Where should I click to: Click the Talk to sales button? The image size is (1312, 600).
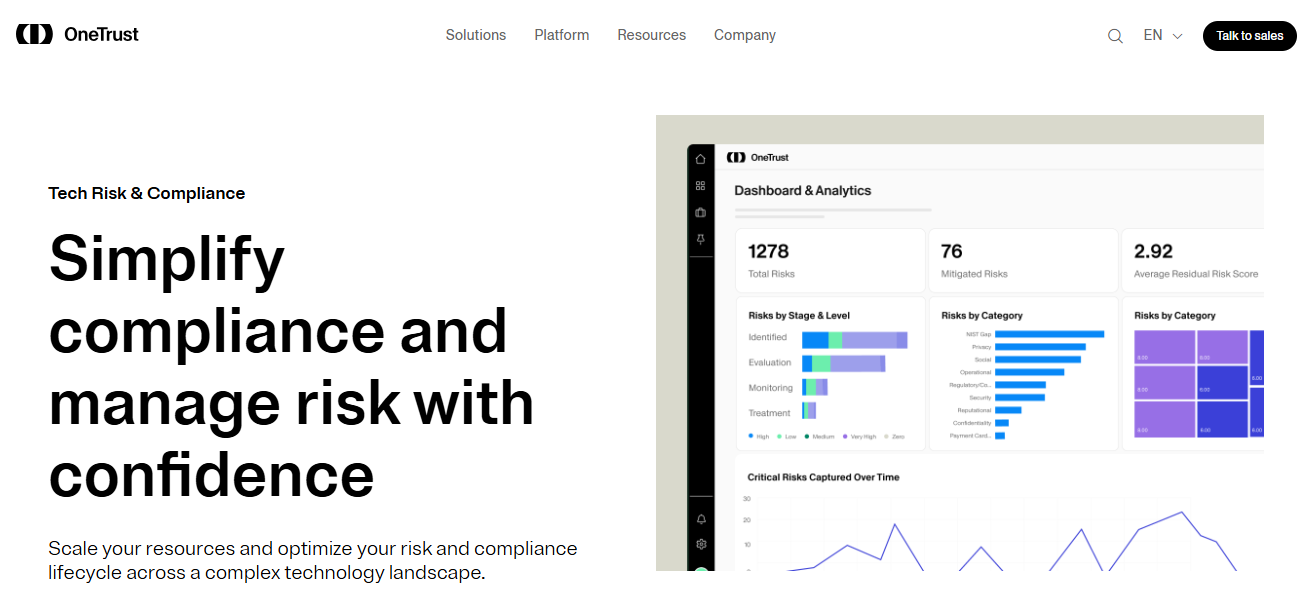tap(1249, 35)
